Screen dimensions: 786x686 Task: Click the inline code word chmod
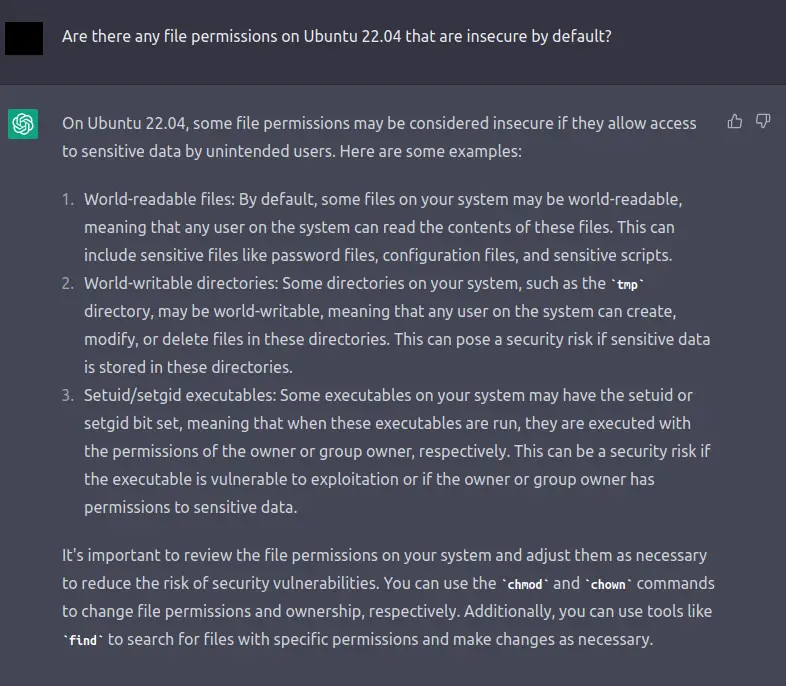pos(525,584)
